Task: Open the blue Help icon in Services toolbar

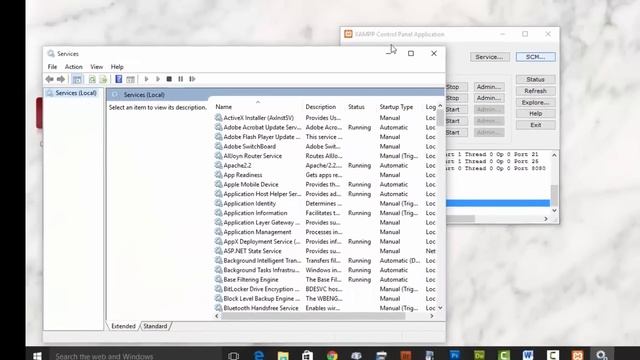Action: (118, 79)
